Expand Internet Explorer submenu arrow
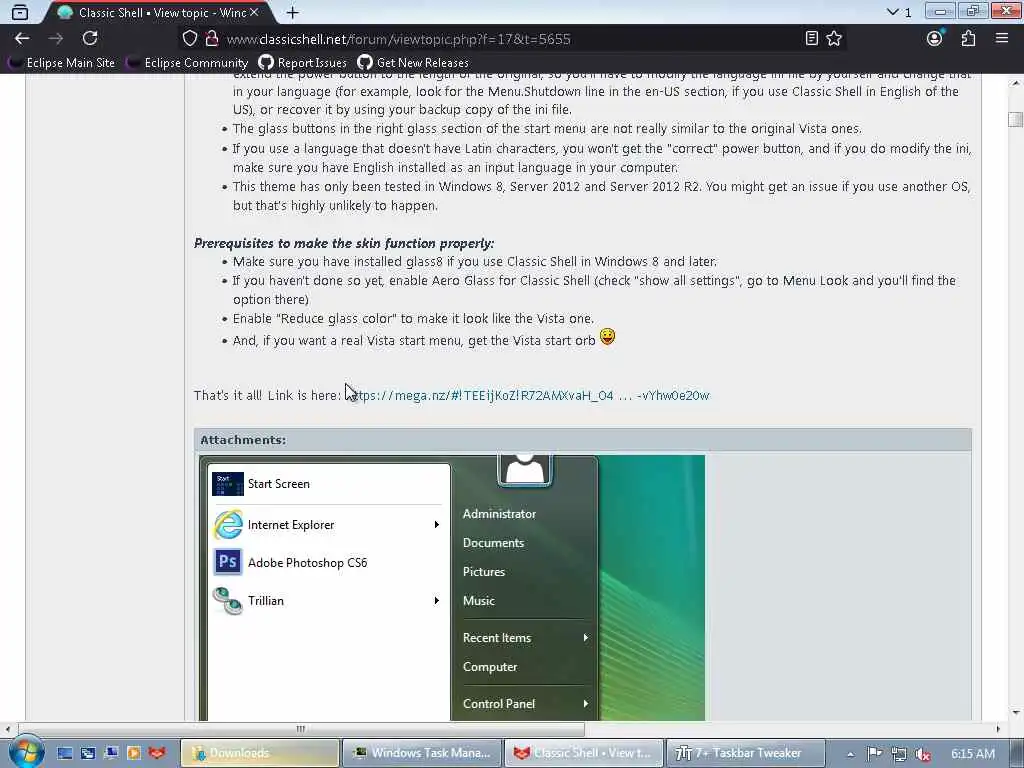The image size is (1024, 768). [437, 524]
